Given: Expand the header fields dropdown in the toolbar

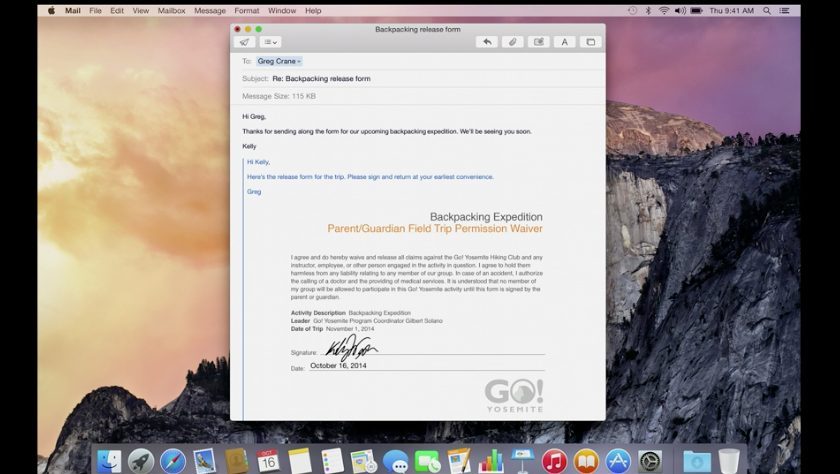Looking at the screenshot, I should pos(270,42).
